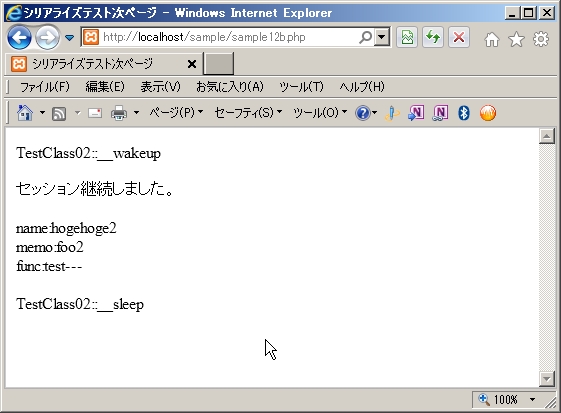Image resolution: width=561 pixels, height=413 pixels.
Task: Click the URL address field
Action: (x=229, y=37)
